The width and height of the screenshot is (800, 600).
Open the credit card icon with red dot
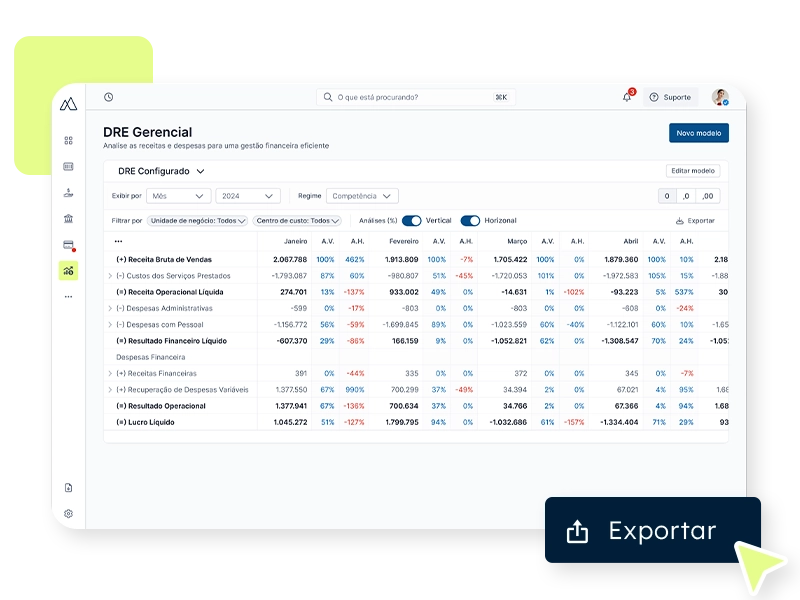(68, 245)
